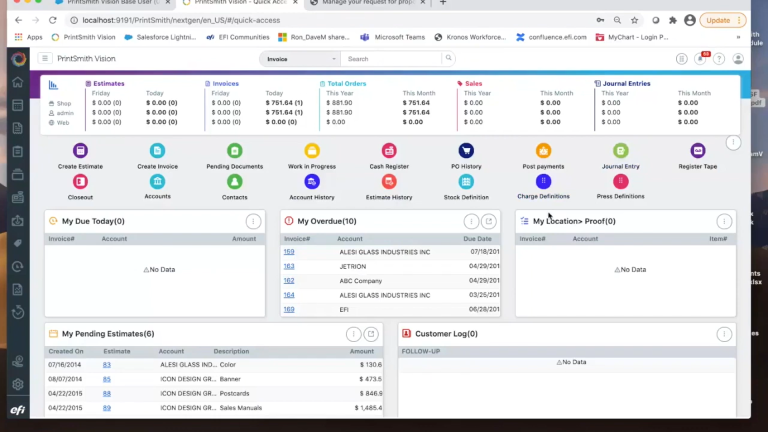Open Account History icon
The width and height of the screenshot is (768, 432).
click(312, 182)
